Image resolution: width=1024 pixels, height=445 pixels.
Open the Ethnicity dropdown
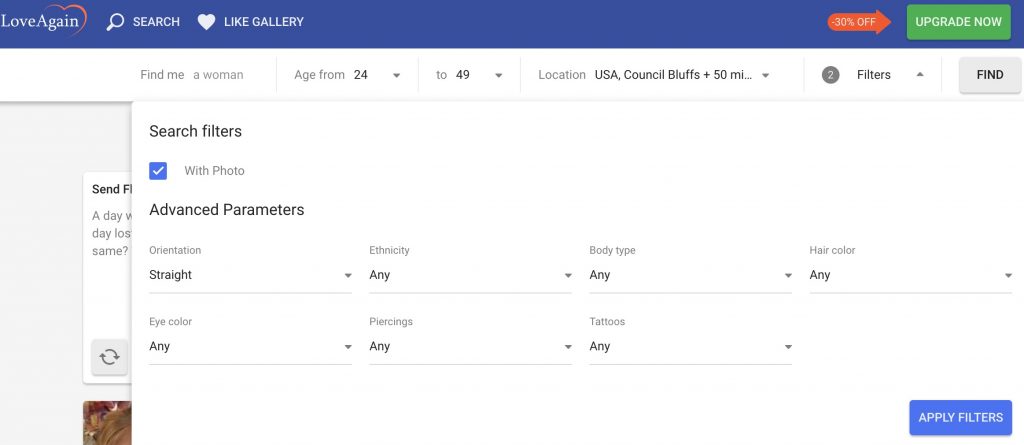(470, 275)
